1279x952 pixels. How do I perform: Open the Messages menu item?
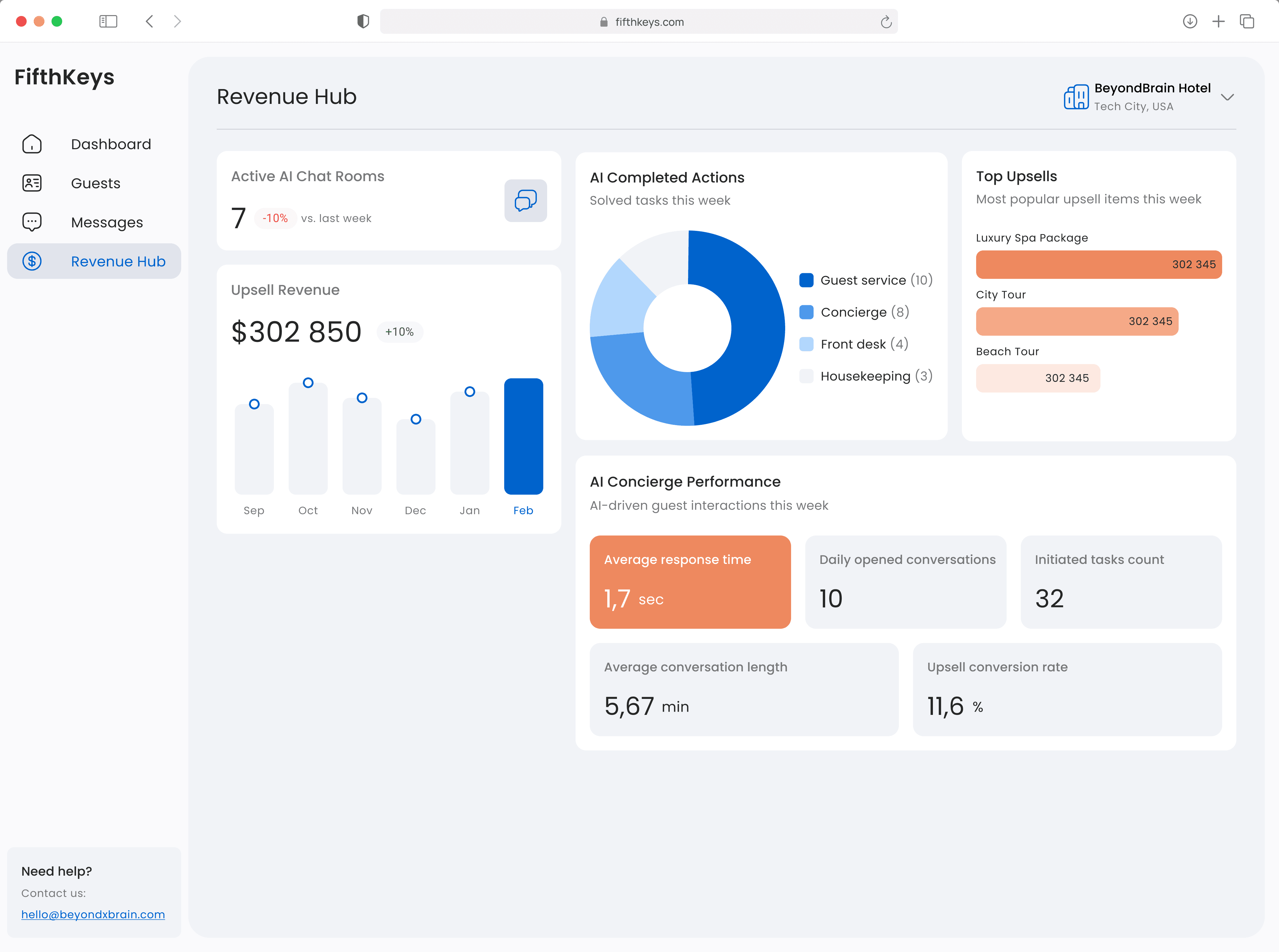[94, 222]
